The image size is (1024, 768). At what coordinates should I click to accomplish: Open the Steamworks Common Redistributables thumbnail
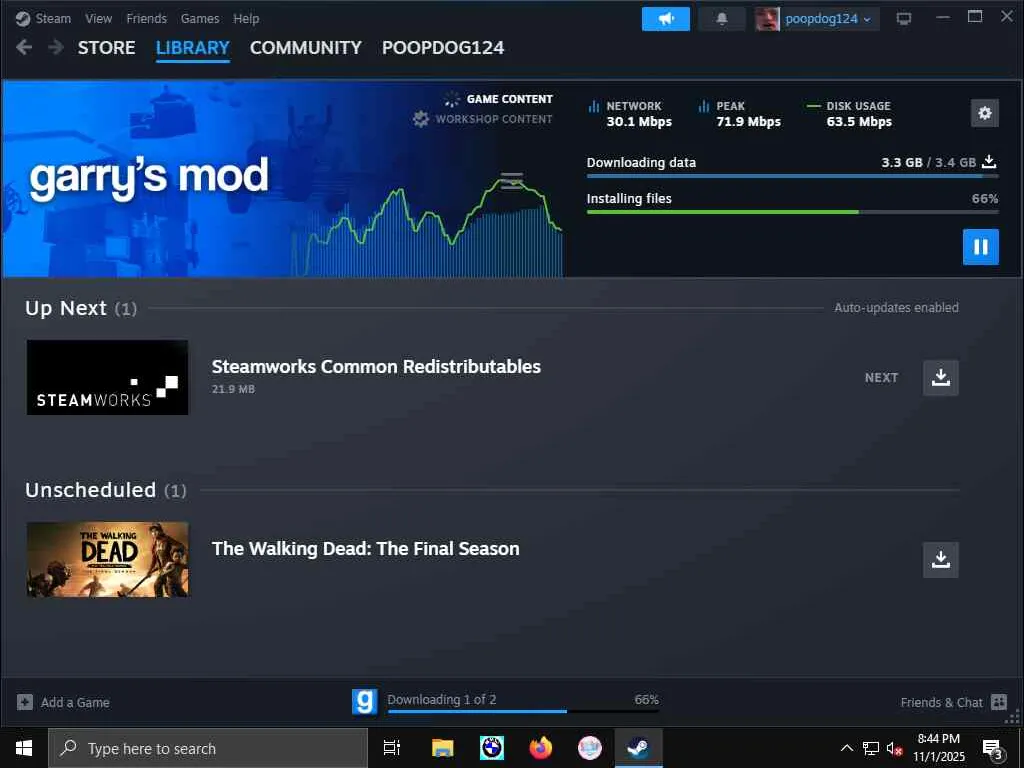pos(108,377)
